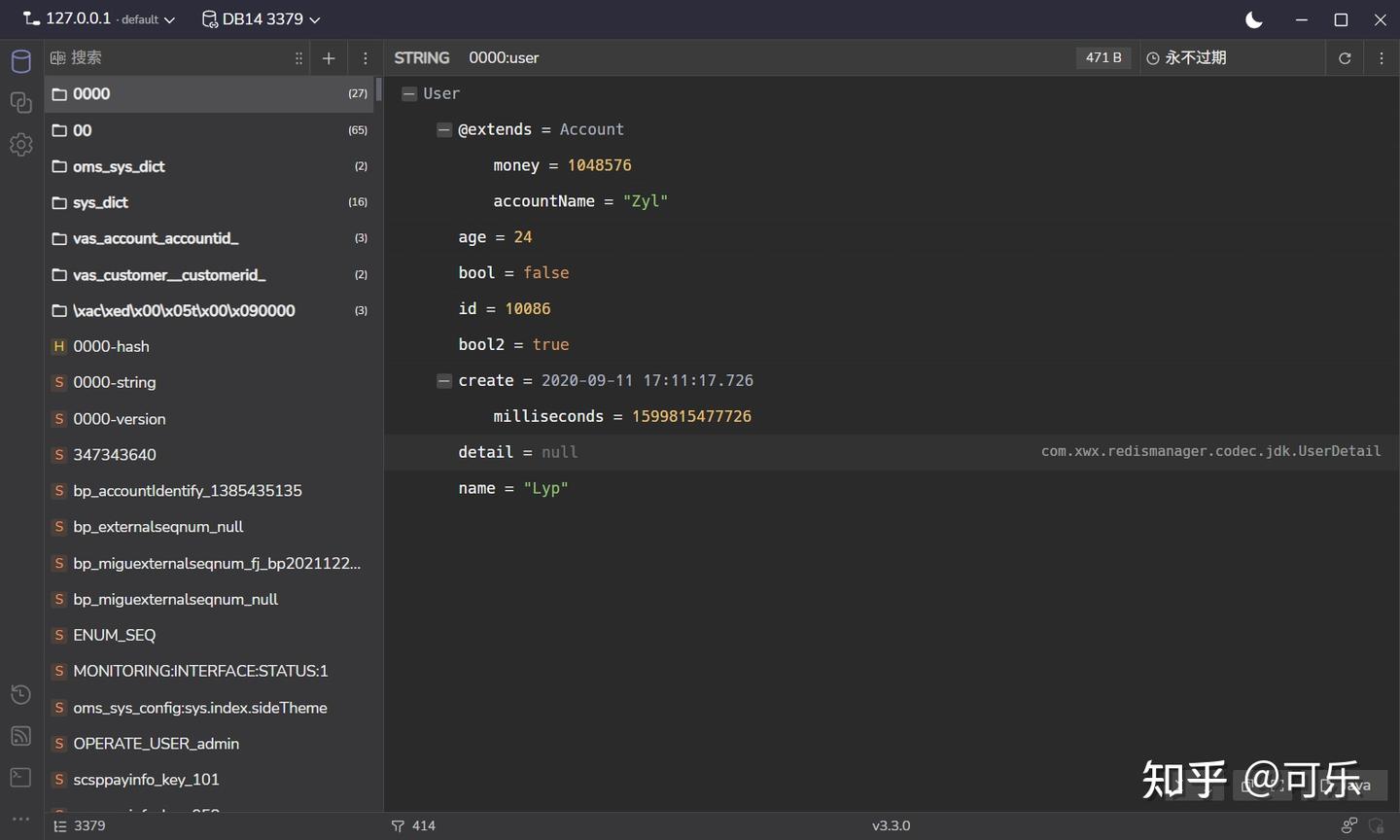Select the bp_miguexternalseqnum_fj_bp2021122... key

tap(210, 564)
